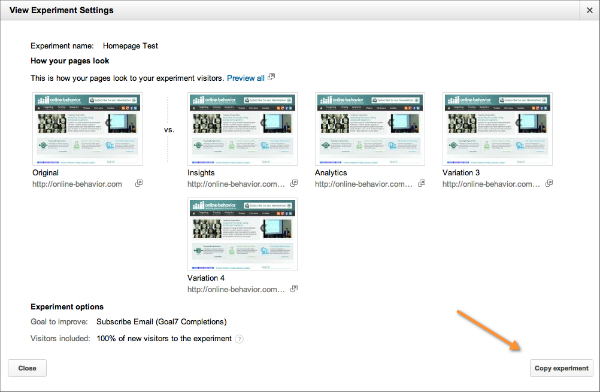The width and height of the screenshot is (600, 392).
Task: Click the URL under Analytics variation
Action: coord(364,184)
